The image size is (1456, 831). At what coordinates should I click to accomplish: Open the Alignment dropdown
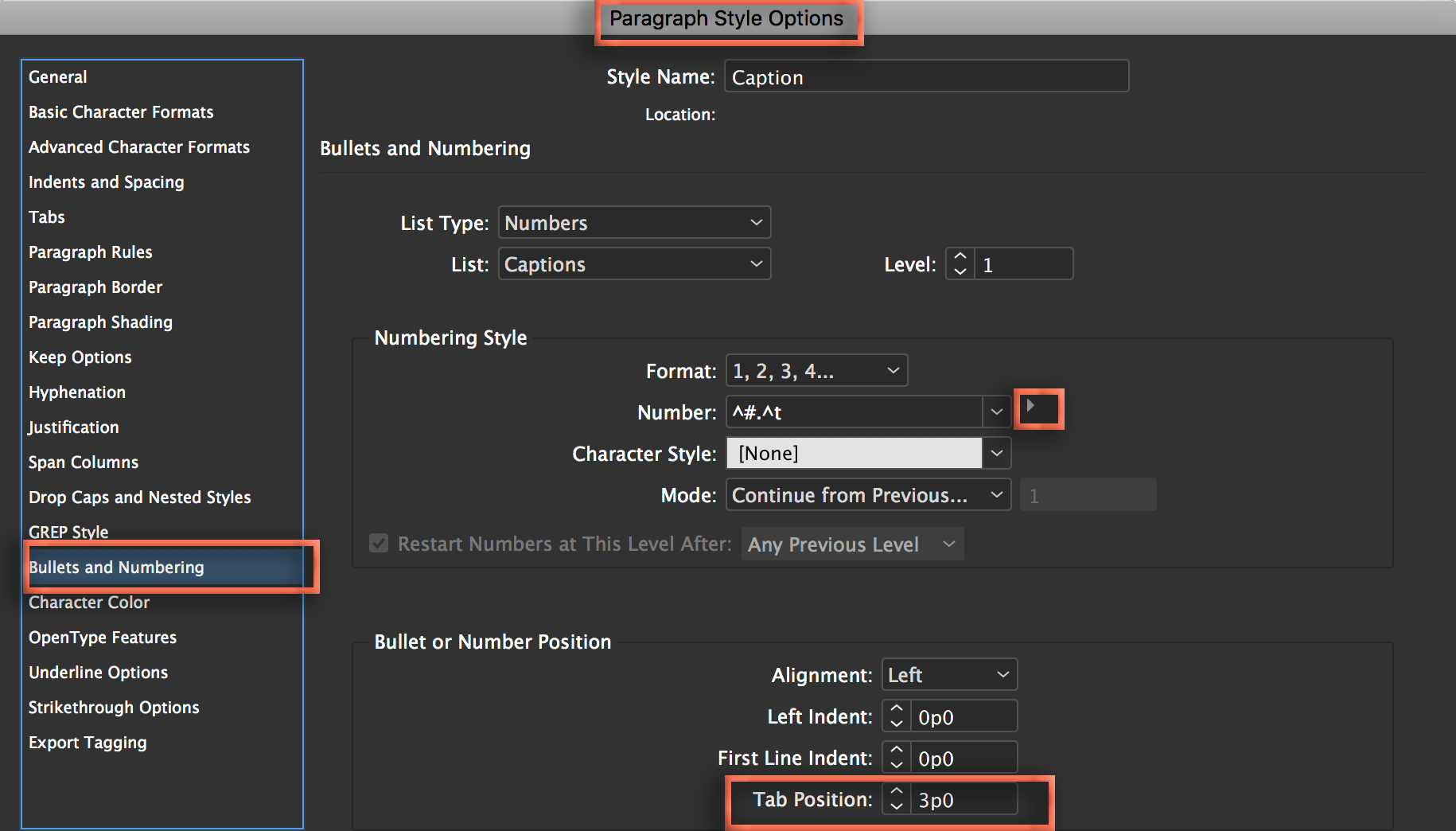coord(948,675)
